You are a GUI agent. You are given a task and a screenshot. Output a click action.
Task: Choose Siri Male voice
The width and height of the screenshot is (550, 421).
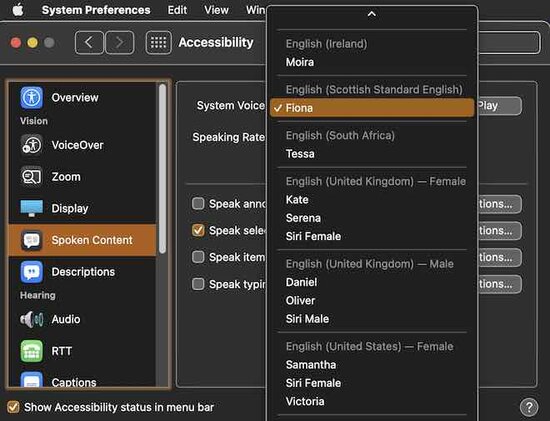click(x=372, y=319)
